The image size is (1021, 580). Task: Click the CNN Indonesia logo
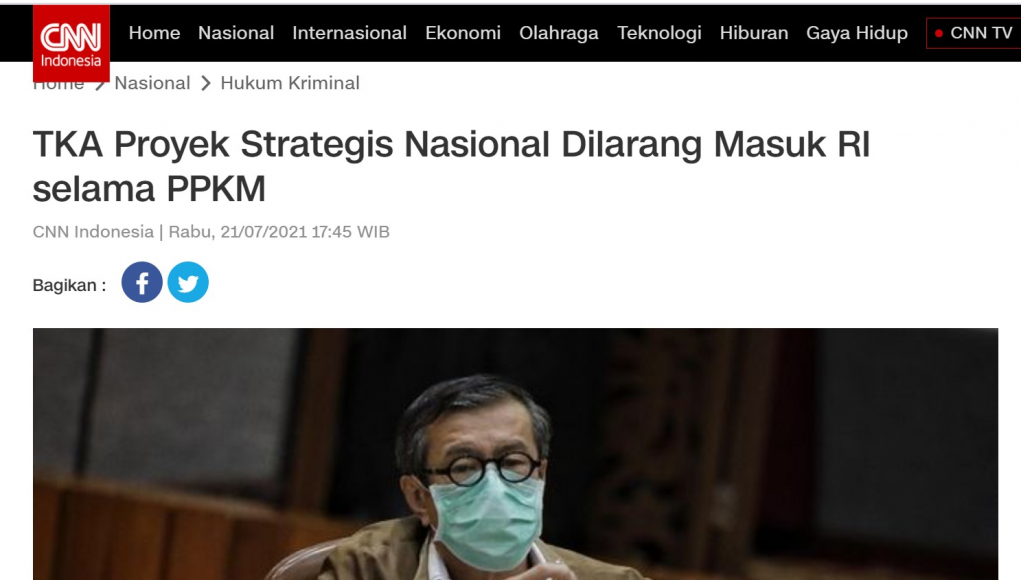(x=71, y=43)
